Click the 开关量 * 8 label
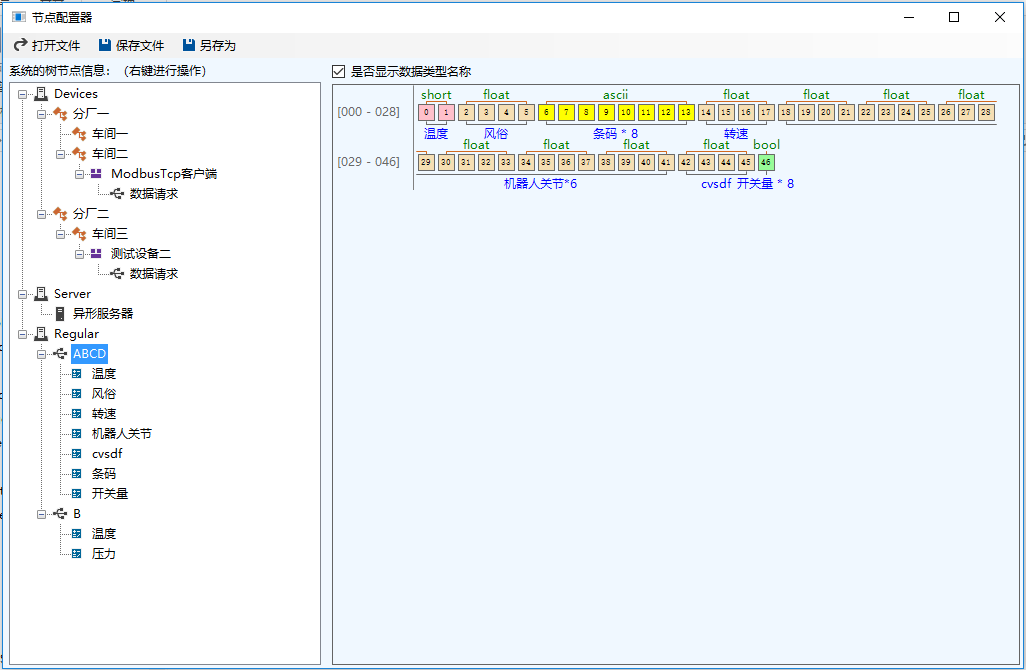Screen dimensions: 1026x670 click(766, 184)
